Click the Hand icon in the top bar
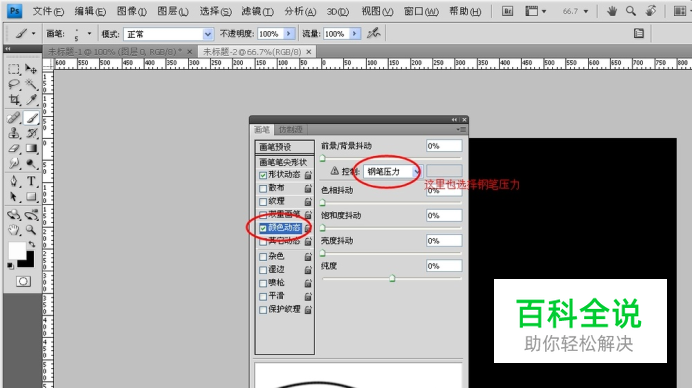The image size is (692, 388). (x=612, y=11)
